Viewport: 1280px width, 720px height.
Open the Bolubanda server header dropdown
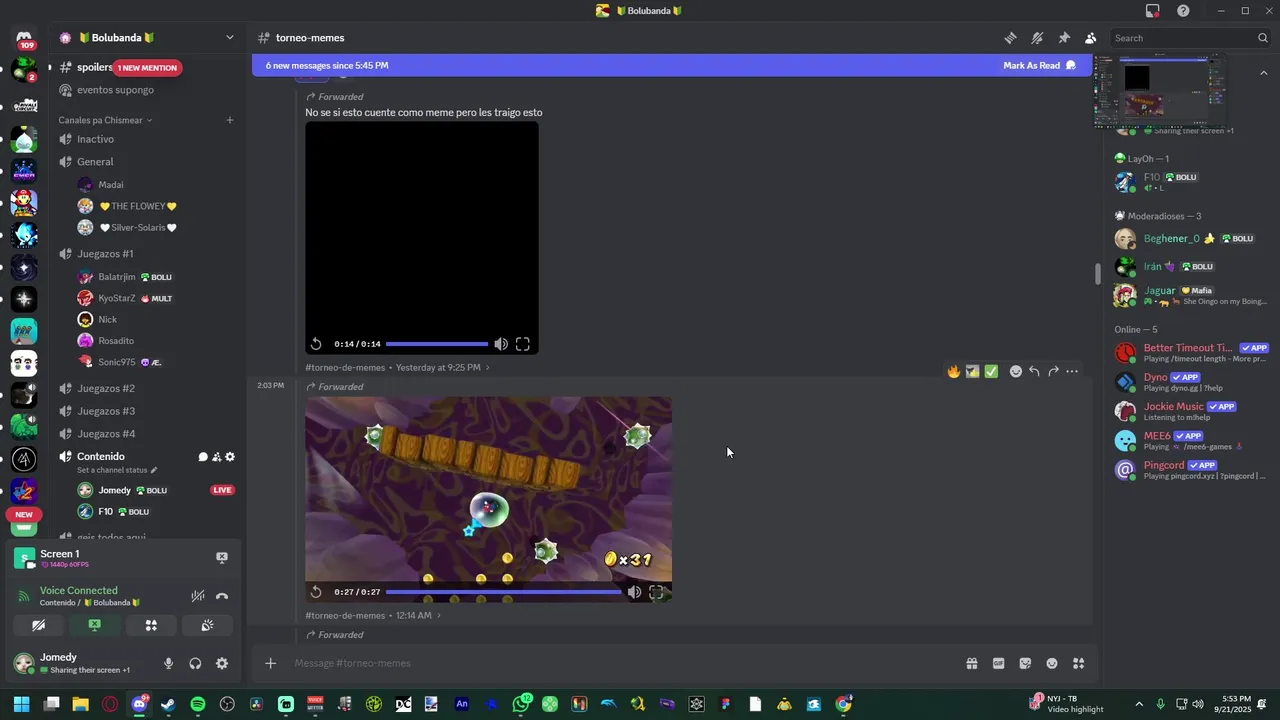coord(147,37)
